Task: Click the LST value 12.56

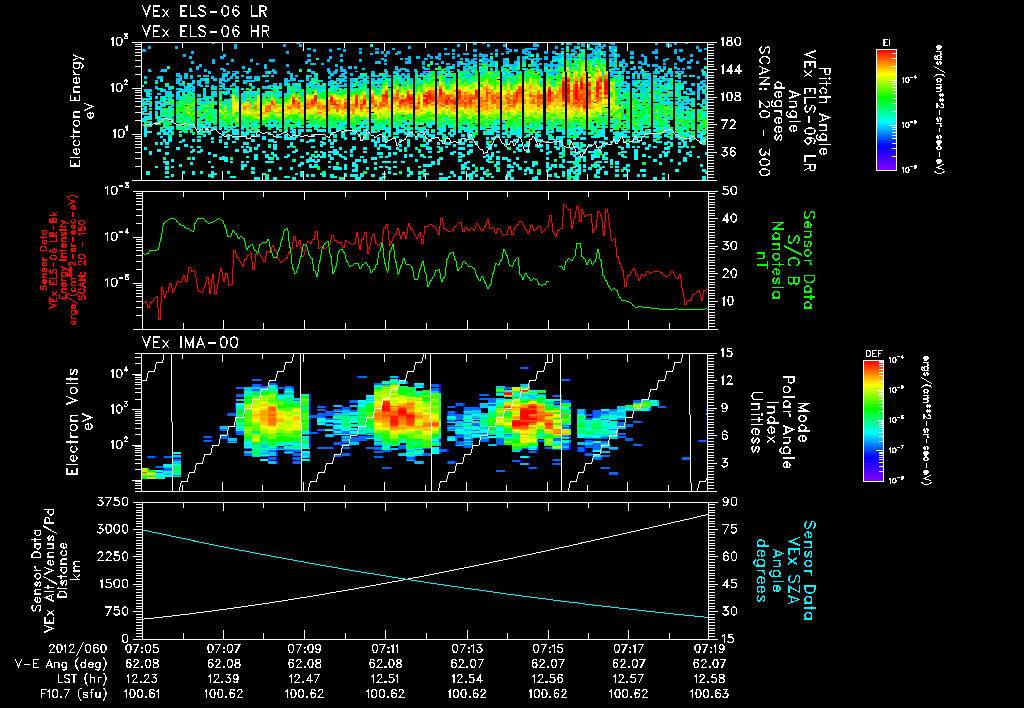Action: (x=547, y=679)
